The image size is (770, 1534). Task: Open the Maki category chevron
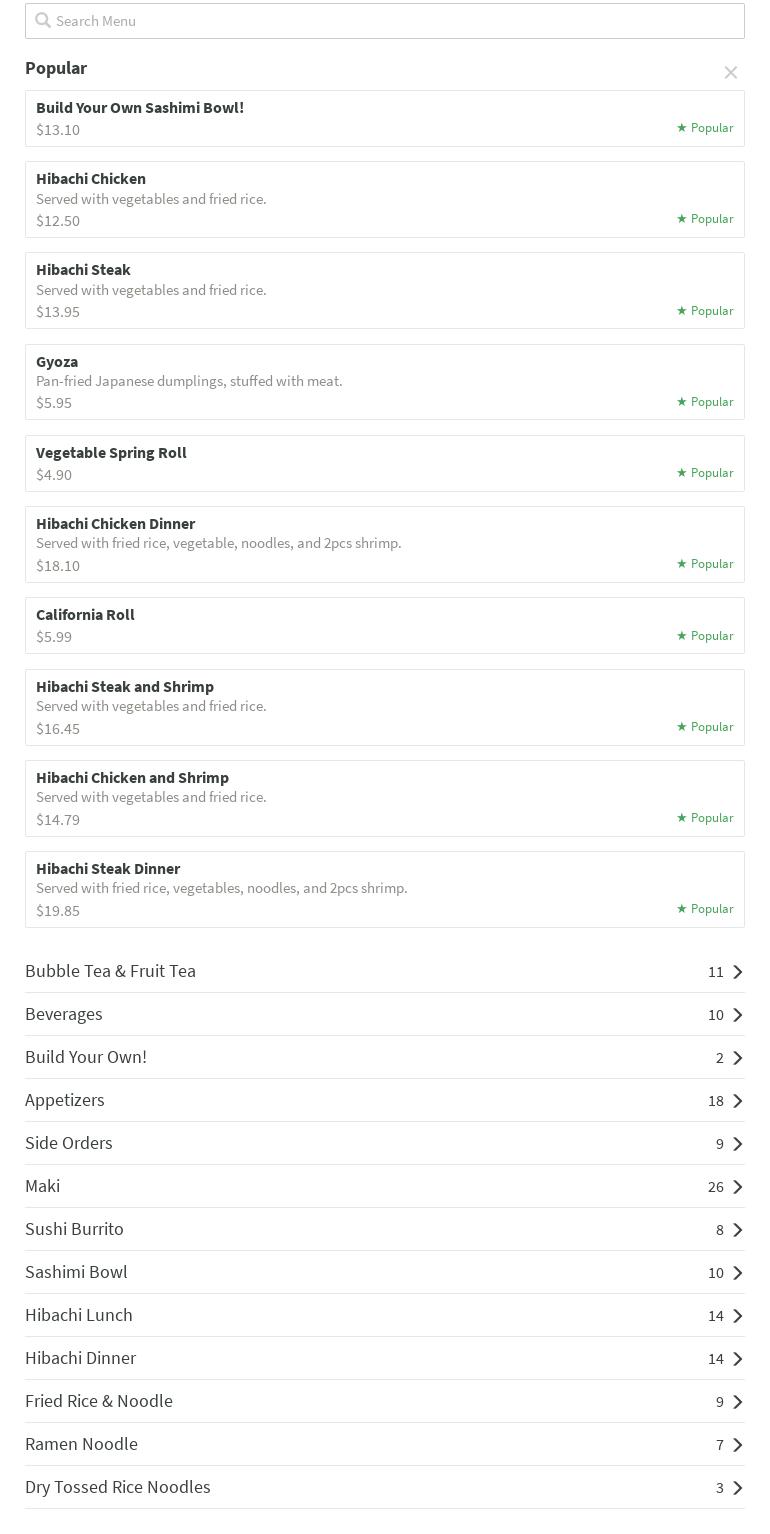(x=738, y=1187)
